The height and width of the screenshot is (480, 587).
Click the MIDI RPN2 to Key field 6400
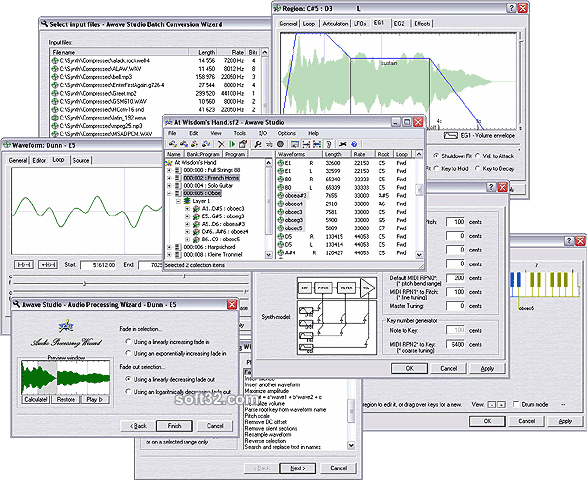point(455,344)
